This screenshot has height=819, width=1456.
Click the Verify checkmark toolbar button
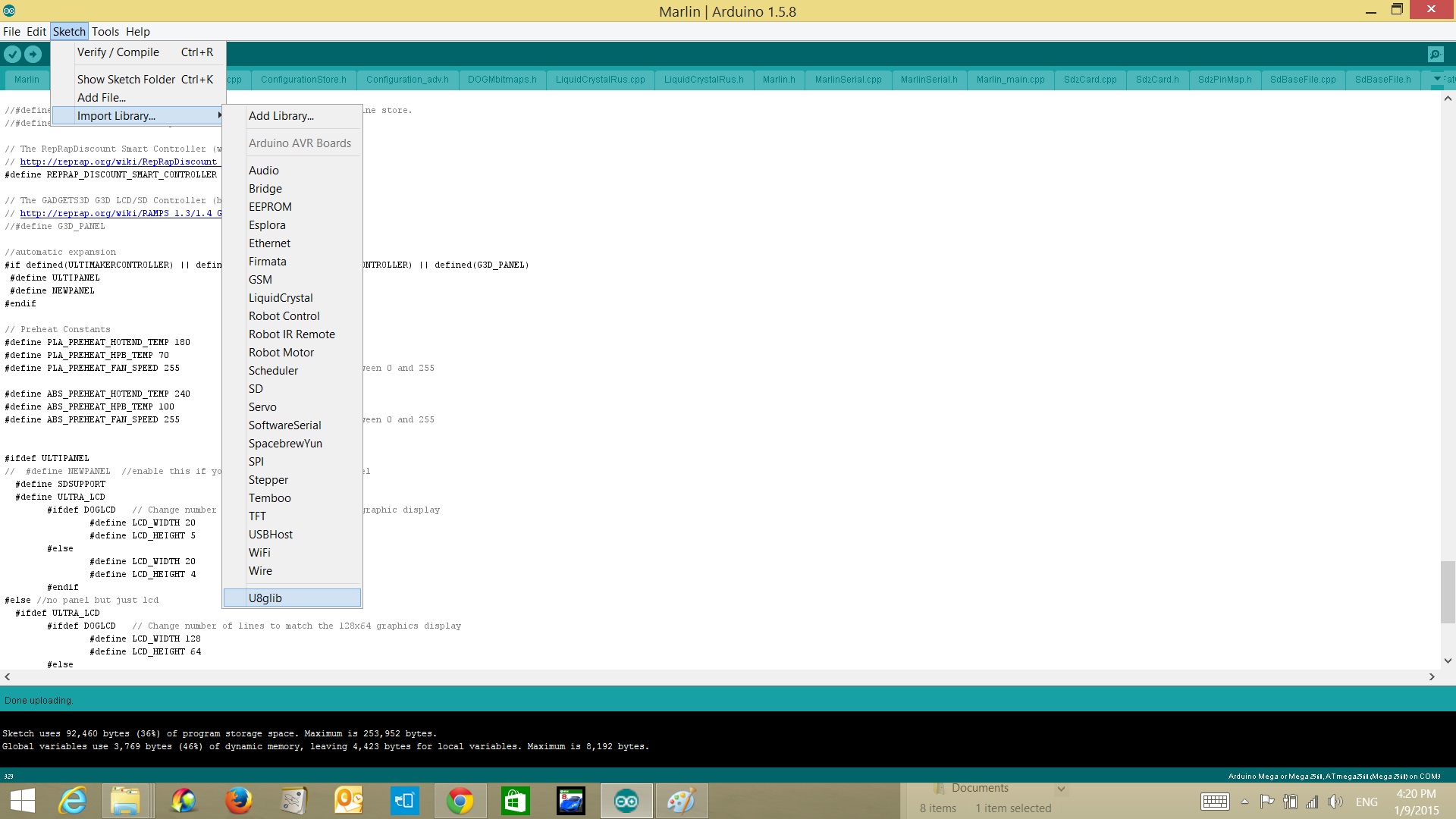click(12, 54)
